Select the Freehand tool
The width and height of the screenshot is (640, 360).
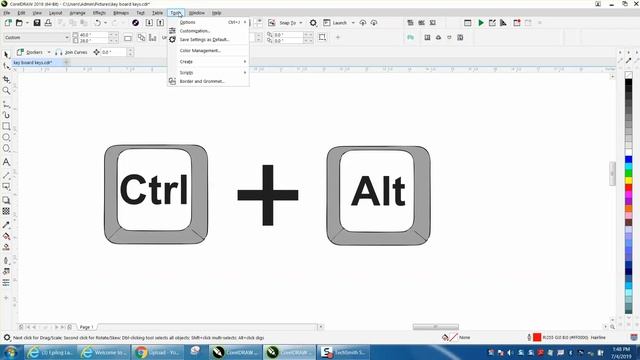6,104
